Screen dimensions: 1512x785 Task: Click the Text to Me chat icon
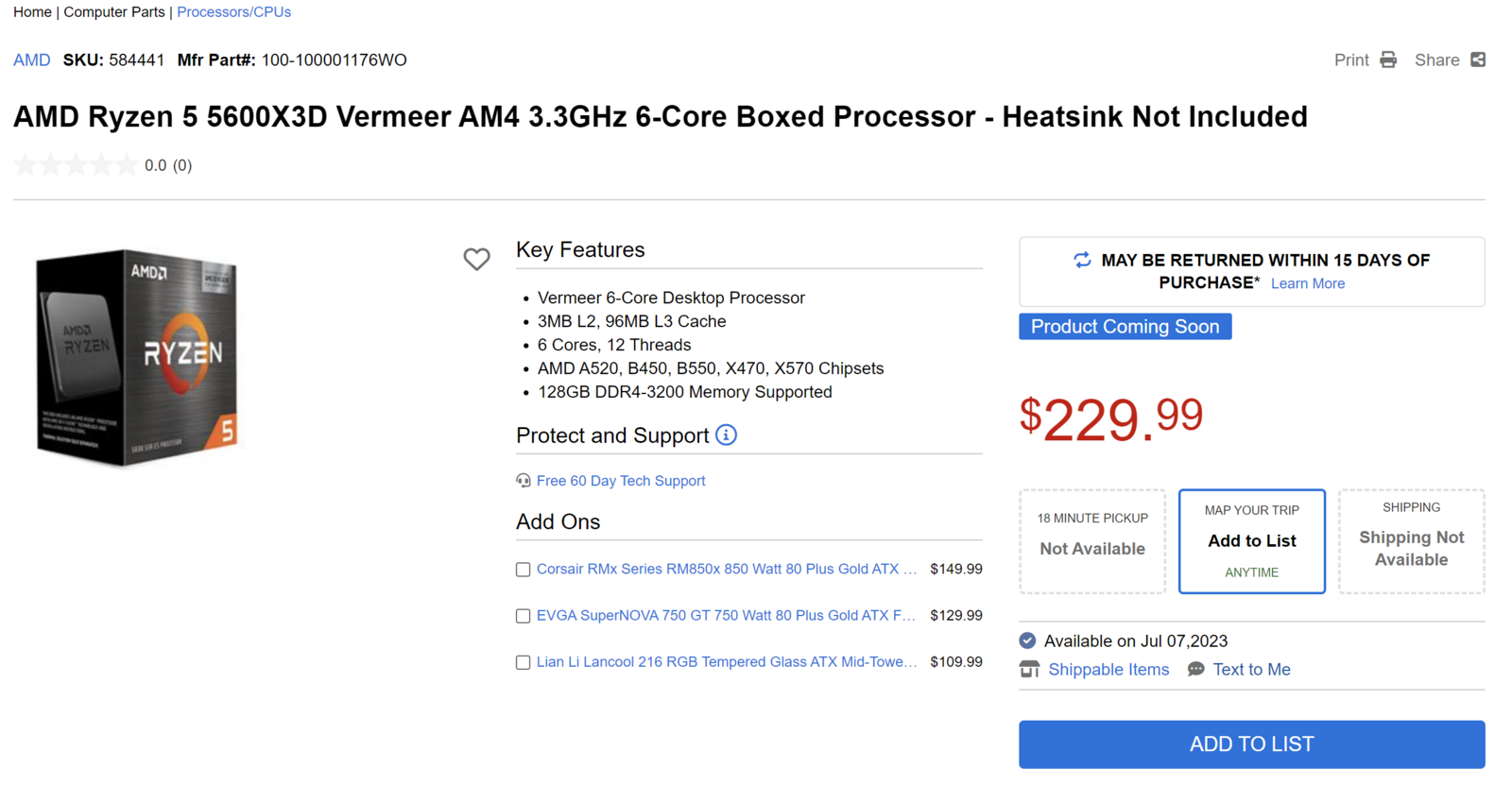[1195, 669]
